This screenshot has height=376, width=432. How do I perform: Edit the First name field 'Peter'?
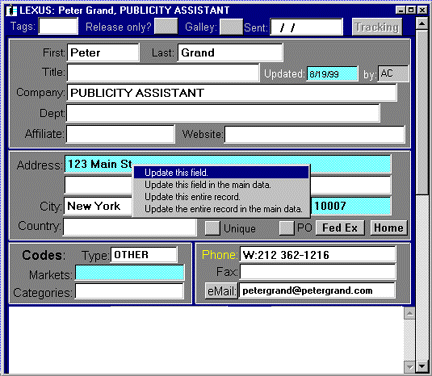coord(103,53)
